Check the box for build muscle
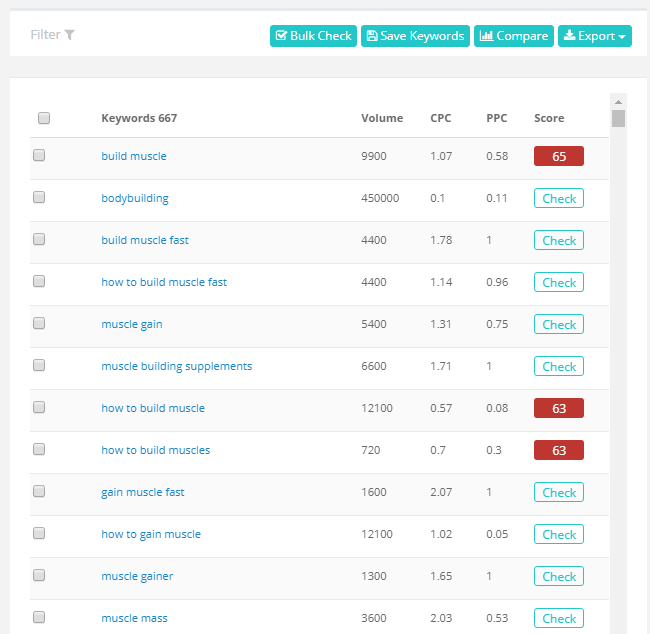The height and width of the screenshot is (634, 650). point(39,156)
